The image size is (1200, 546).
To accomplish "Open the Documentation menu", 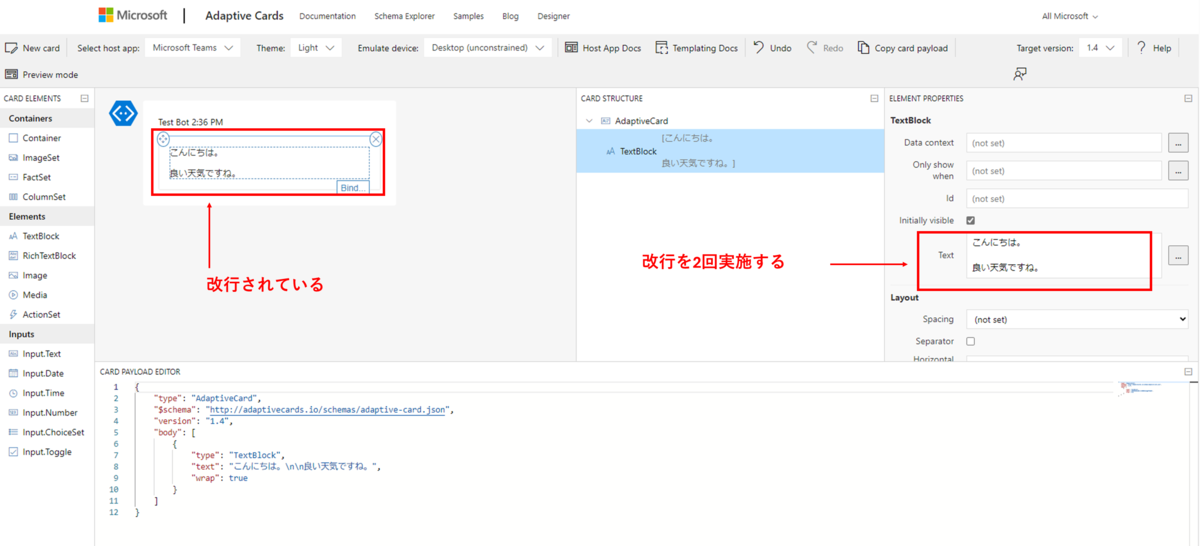I will (327, 16).
